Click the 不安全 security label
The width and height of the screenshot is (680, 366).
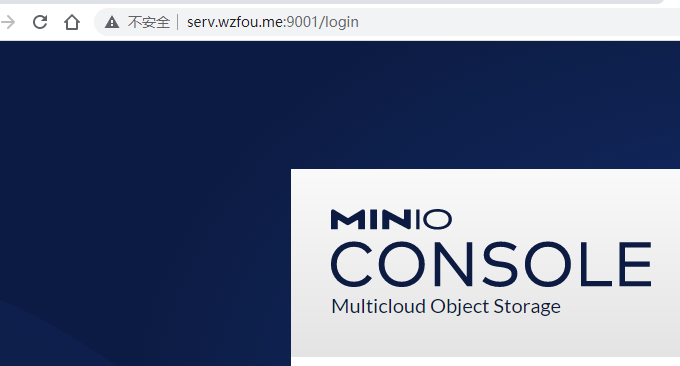pyautogui.click(x=149, y=22)
